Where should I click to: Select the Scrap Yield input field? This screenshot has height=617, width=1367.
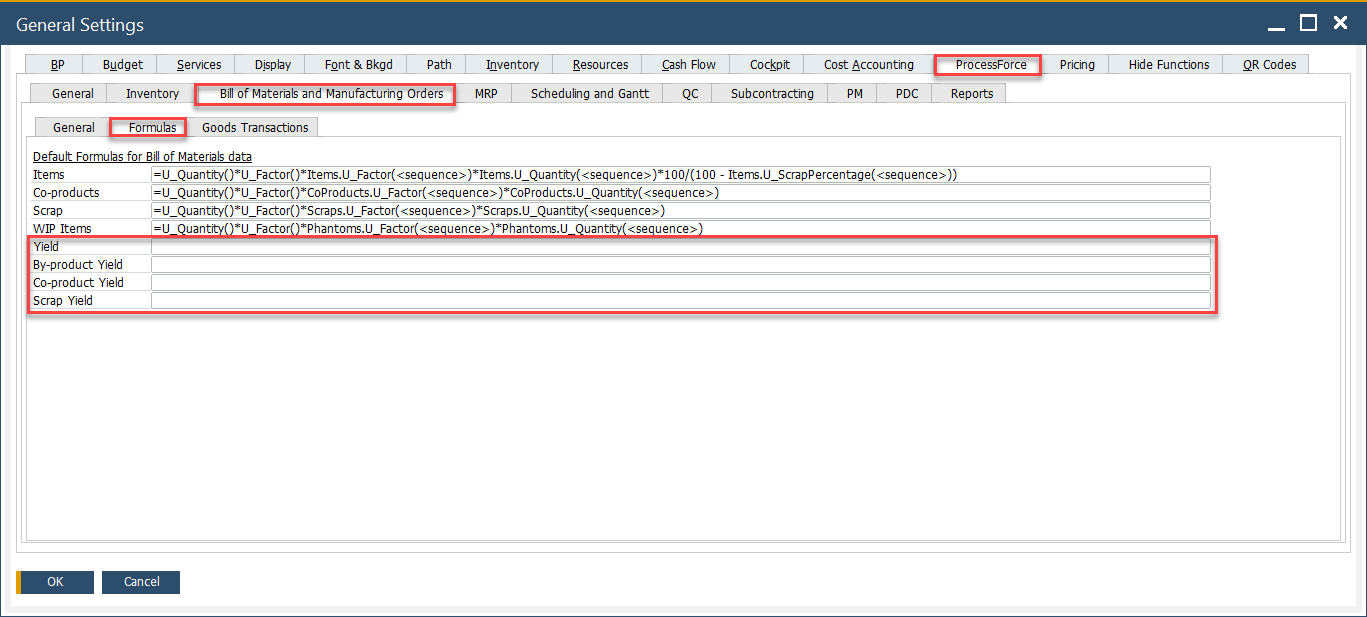click(x=680, y=301)
